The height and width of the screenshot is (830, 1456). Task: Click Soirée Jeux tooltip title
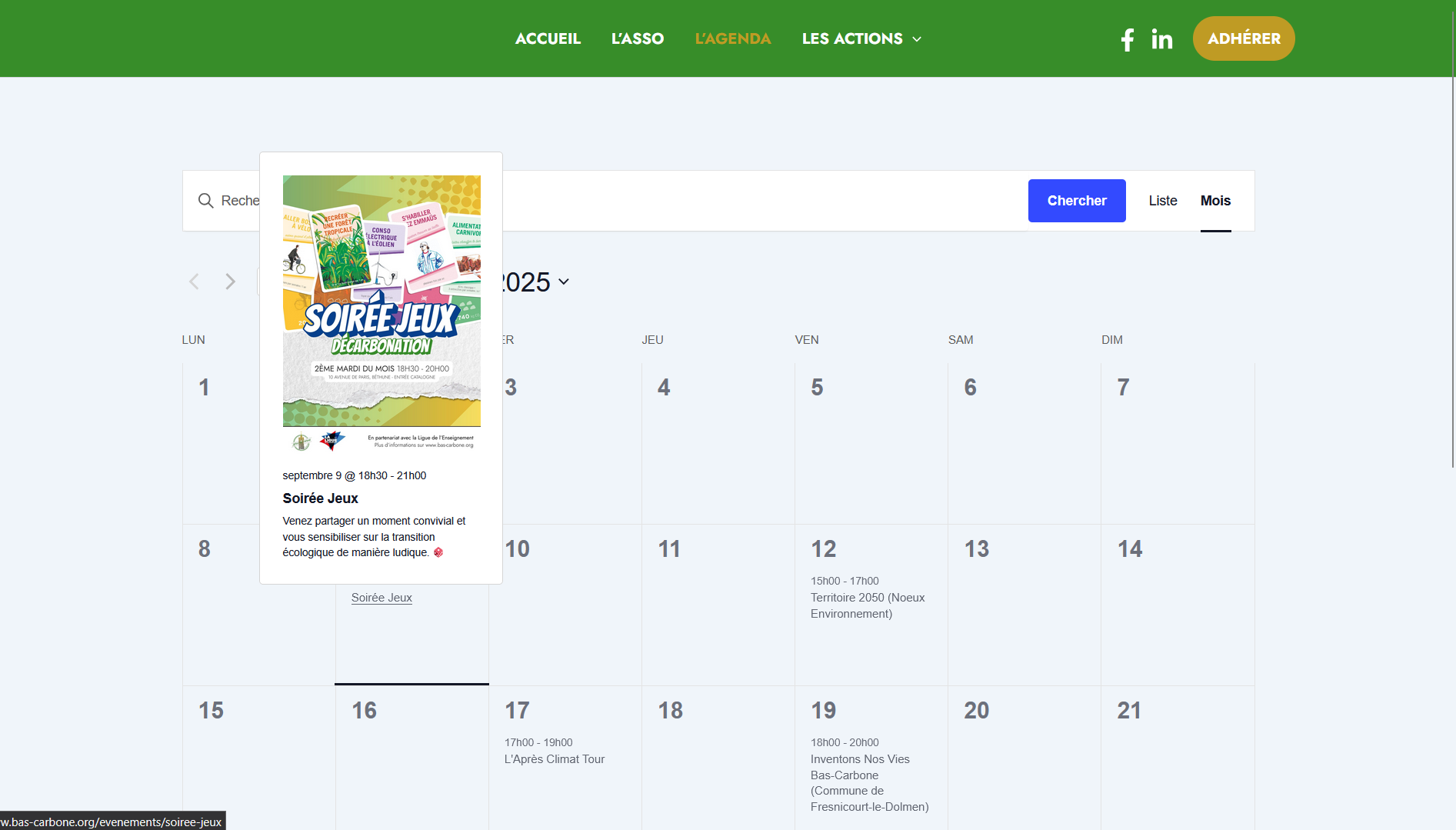pos(320,498)
